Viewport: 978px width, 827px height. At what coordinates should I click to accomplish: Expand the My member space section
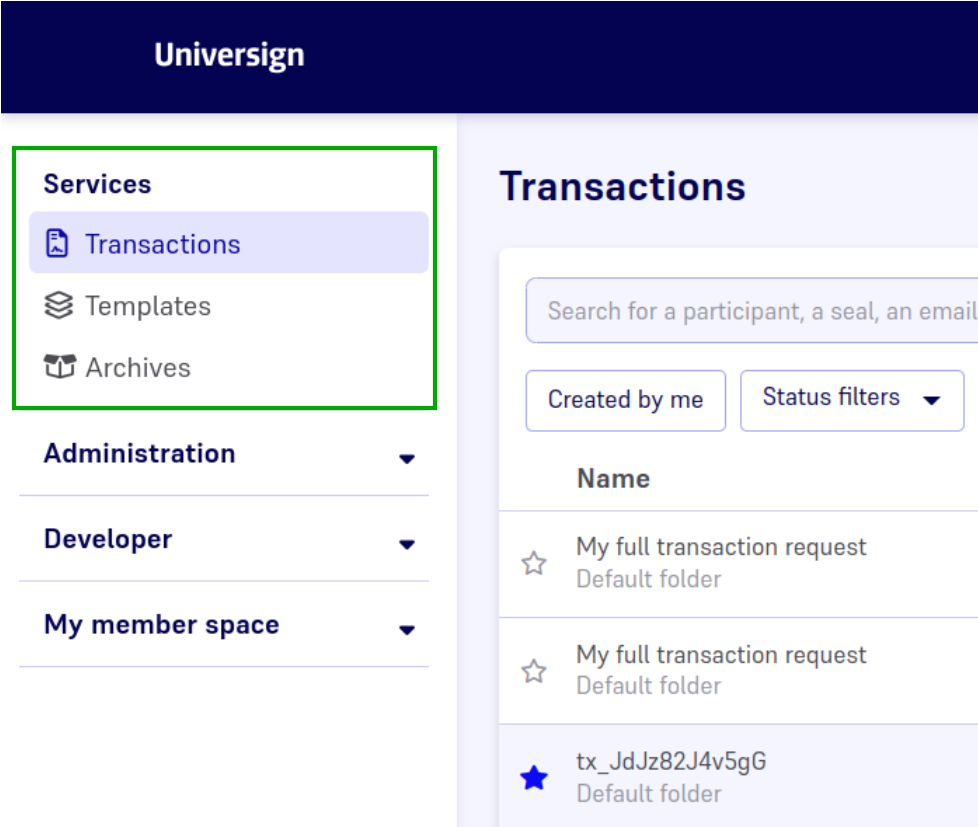tap(406, 630)
